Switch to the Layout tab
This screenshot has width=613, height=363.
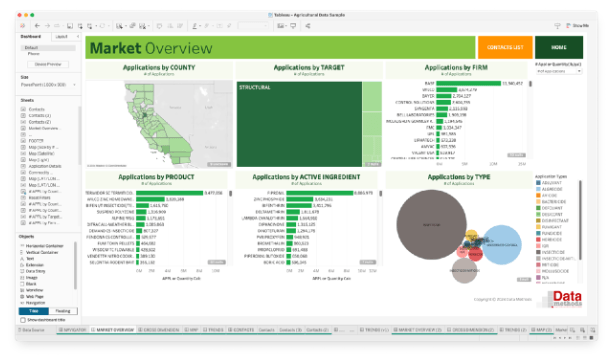click(61, 36)
